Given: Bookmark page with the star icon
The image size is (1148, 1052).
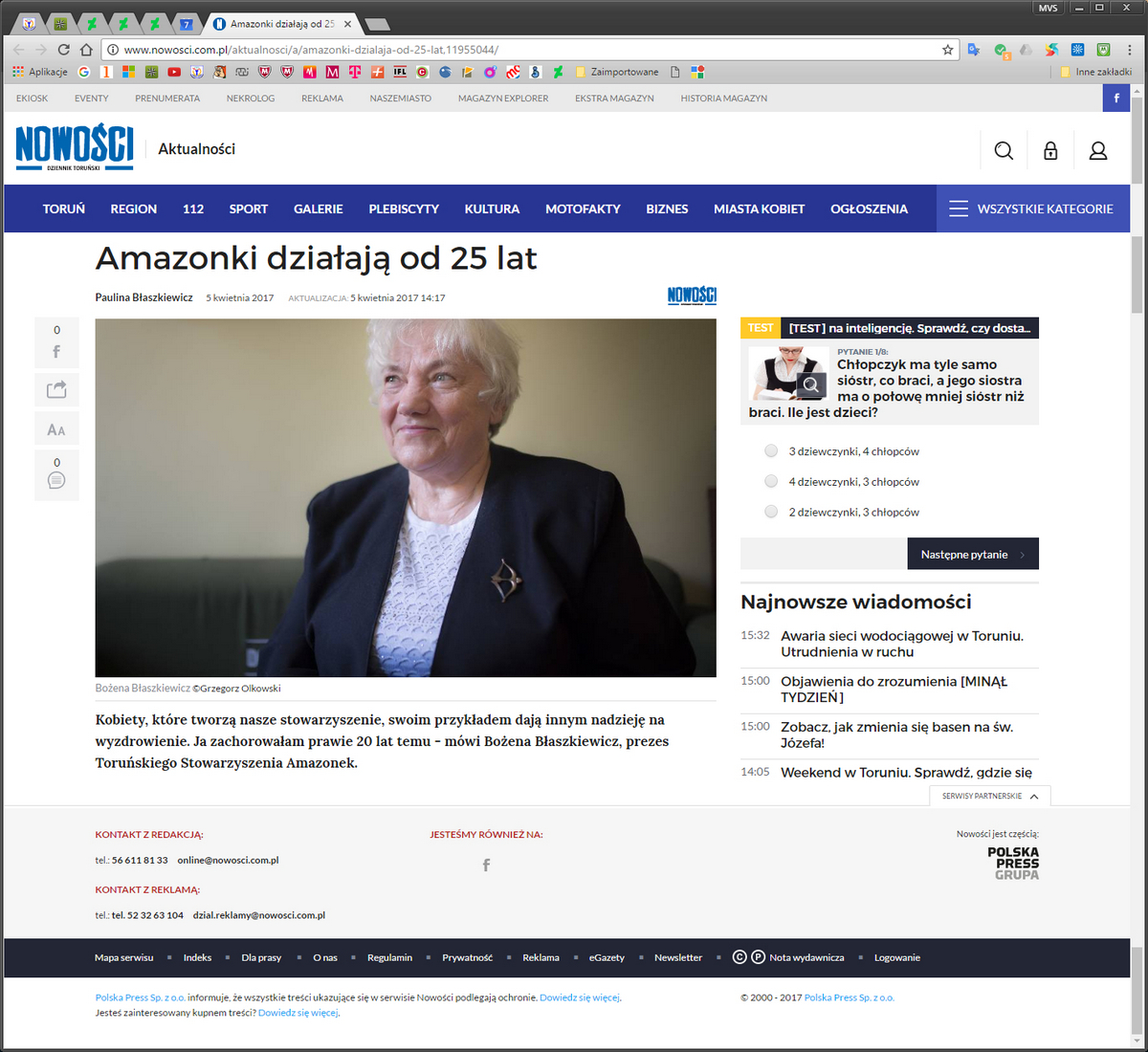Looking at the screenshot, I should [x=948, y=50].
